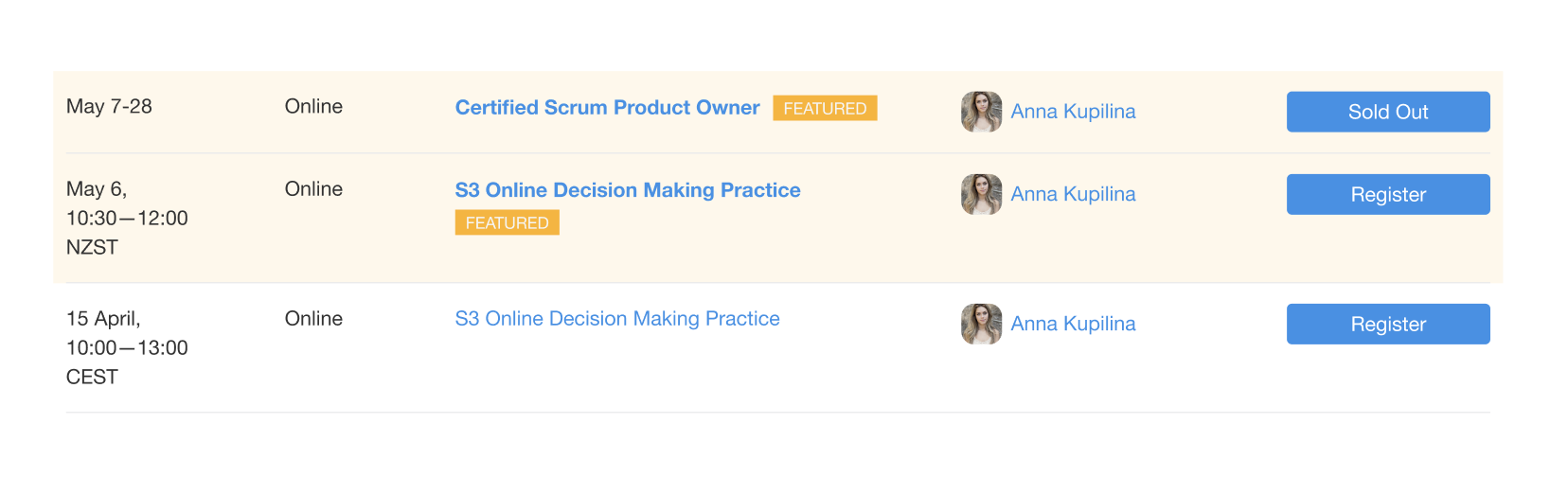Click Anna Kupilina avatar in 15 April row

(x=981, y=324)
